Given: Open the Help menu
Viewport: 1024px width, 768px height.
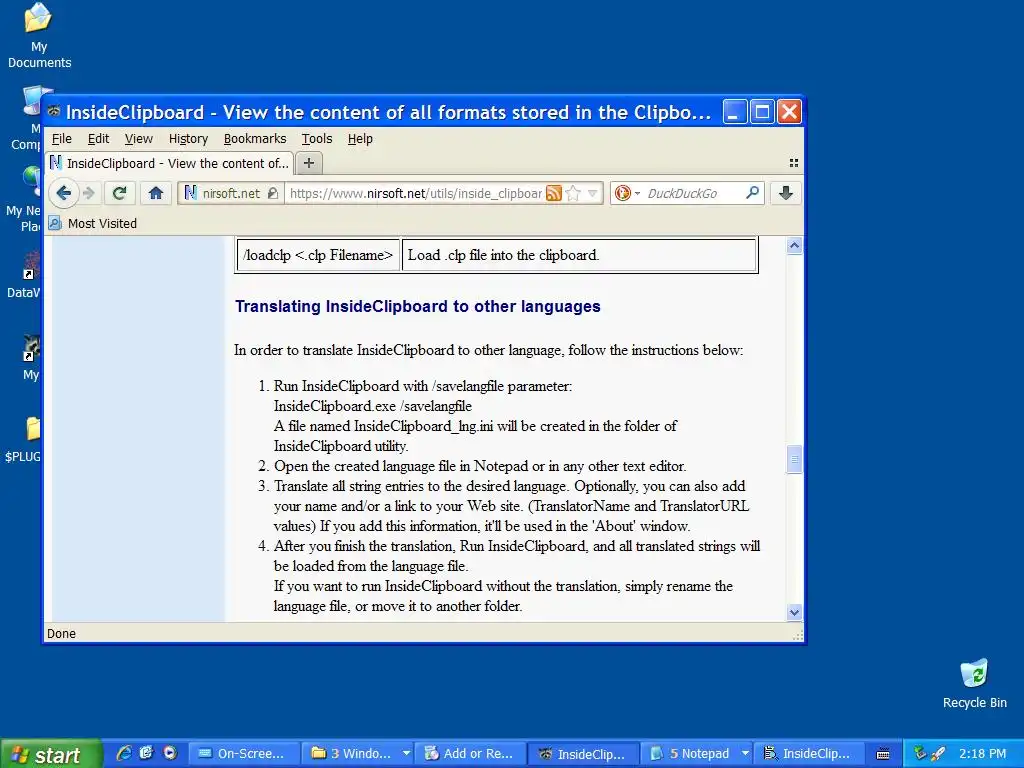Looking at the screenshot, I should (360, 138).
